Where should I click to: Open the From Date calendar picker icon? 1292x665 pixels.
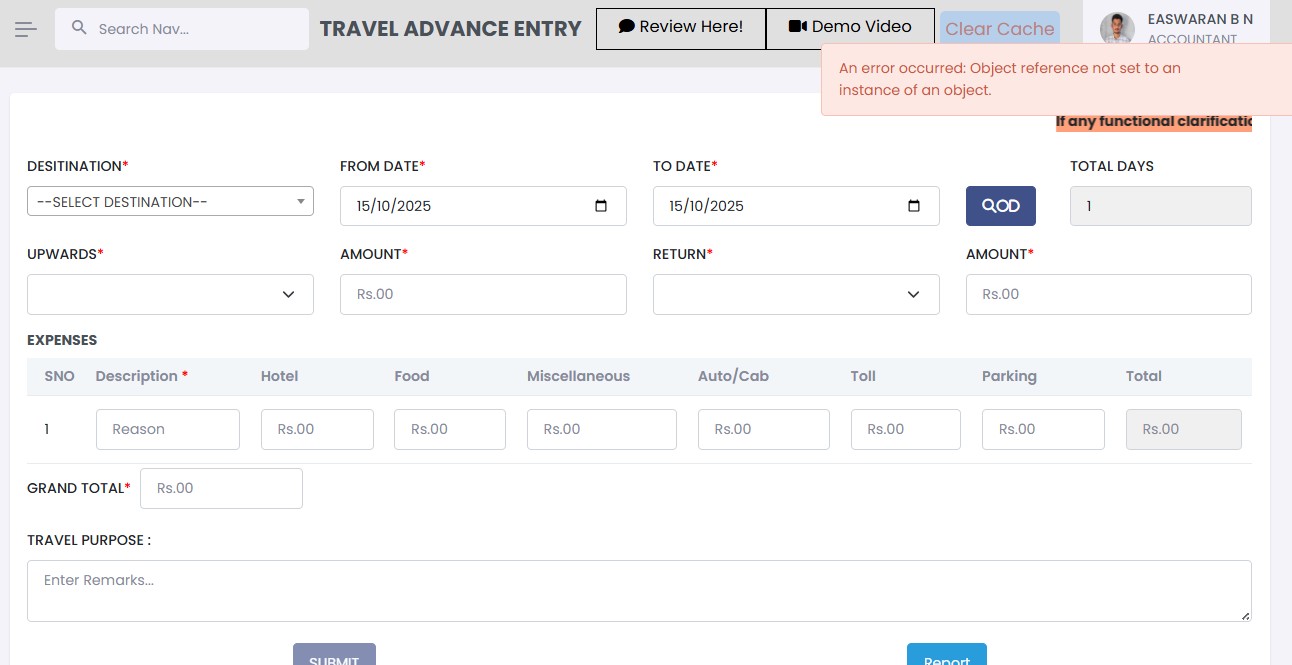click(x=601, y=206)
